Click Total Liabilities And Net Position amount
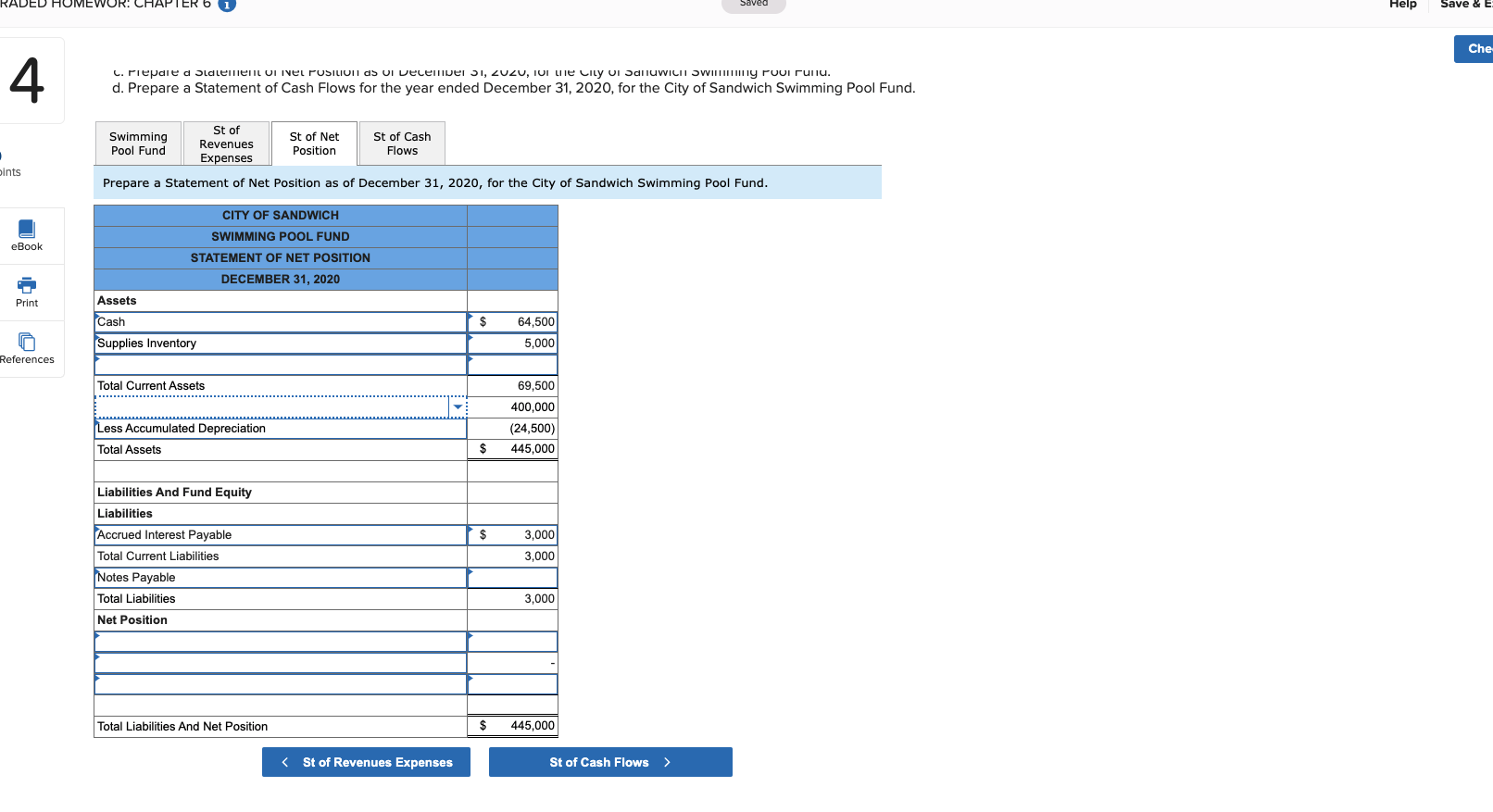1493x812 pixels. point(512,726)
